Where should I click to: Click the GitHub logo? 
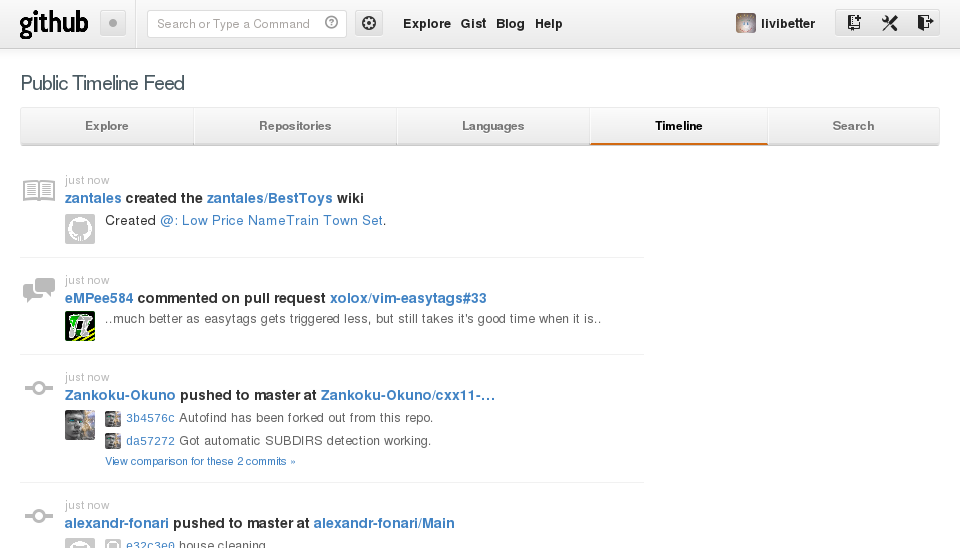[x=54, y=24]
